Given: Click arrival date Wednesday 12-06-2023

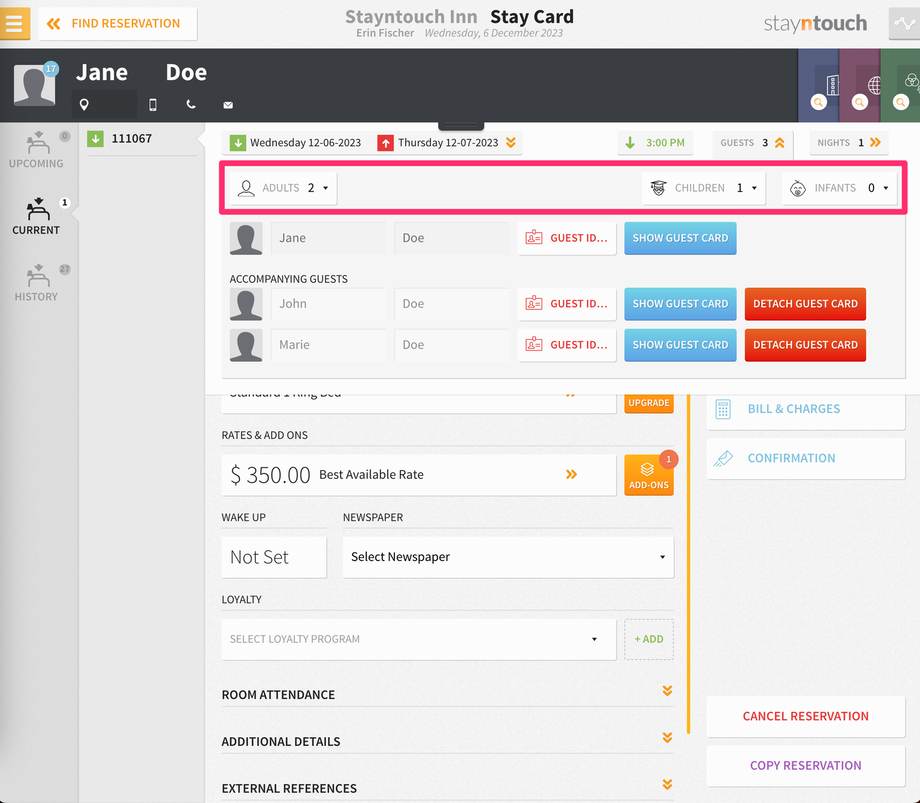Looking at the screenshot, I should tap(296, 143).
